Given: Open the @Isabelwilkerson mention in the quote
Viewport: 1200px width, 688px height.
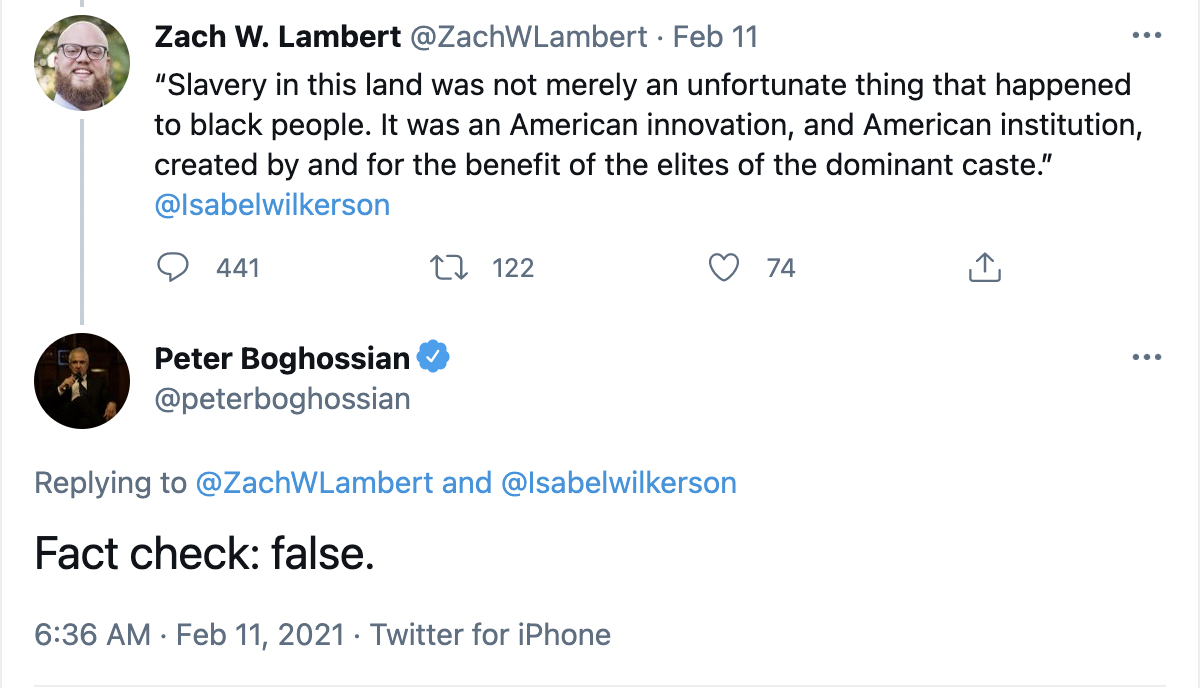Looking at the screenshot, I should coord(272,205).
